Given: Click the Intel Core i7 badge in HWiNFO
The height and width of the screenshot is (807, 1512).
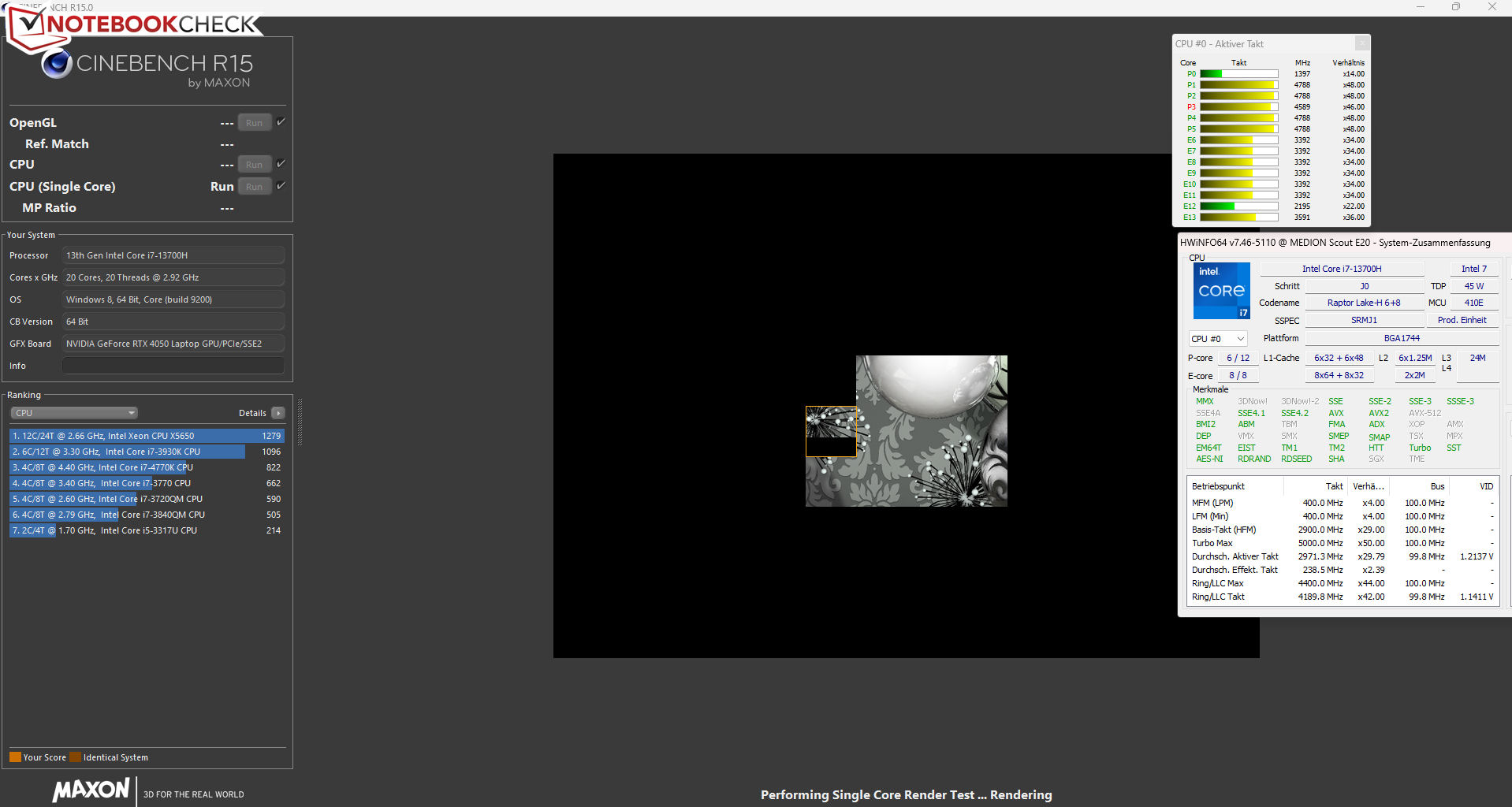Looking at the screenshot, I should click(x=1221, y=291).
